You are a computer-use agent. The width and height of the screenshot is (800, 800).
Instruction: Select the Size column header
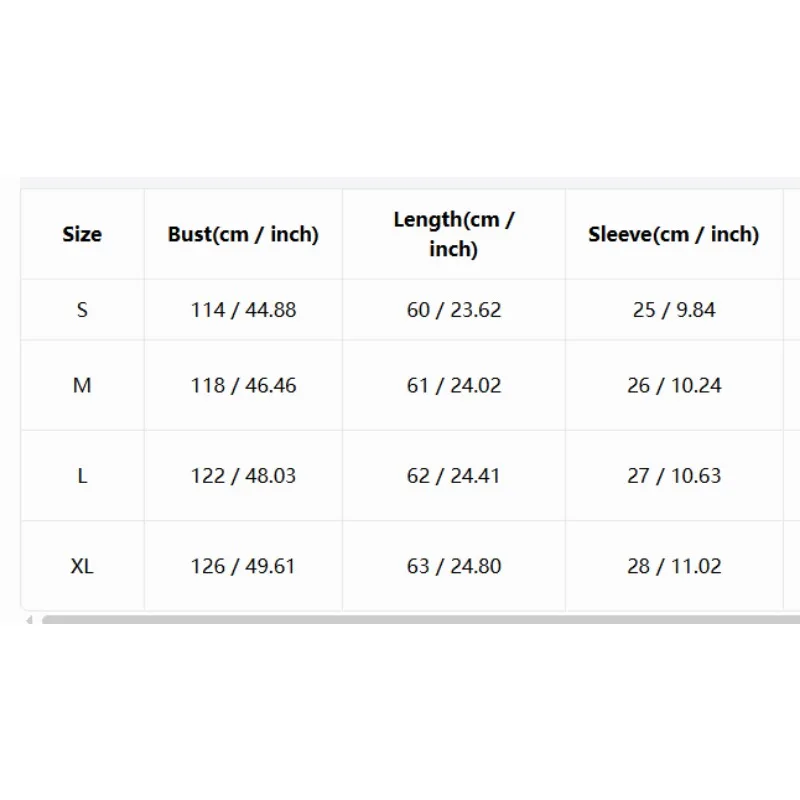(82, 234)
